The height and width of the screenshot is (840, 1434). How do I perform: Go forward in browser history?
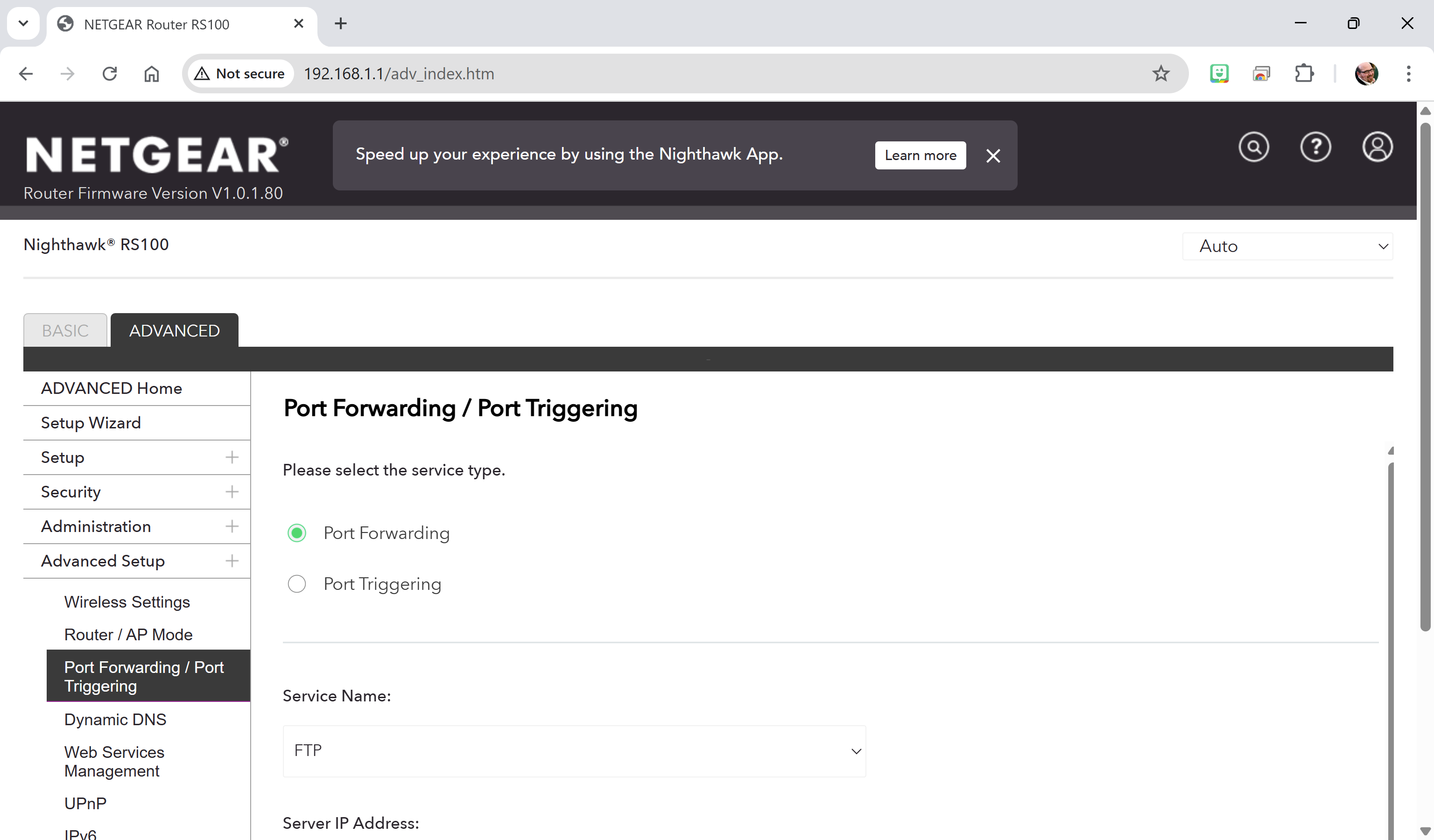pyautogui.click(x=68, y=73)
